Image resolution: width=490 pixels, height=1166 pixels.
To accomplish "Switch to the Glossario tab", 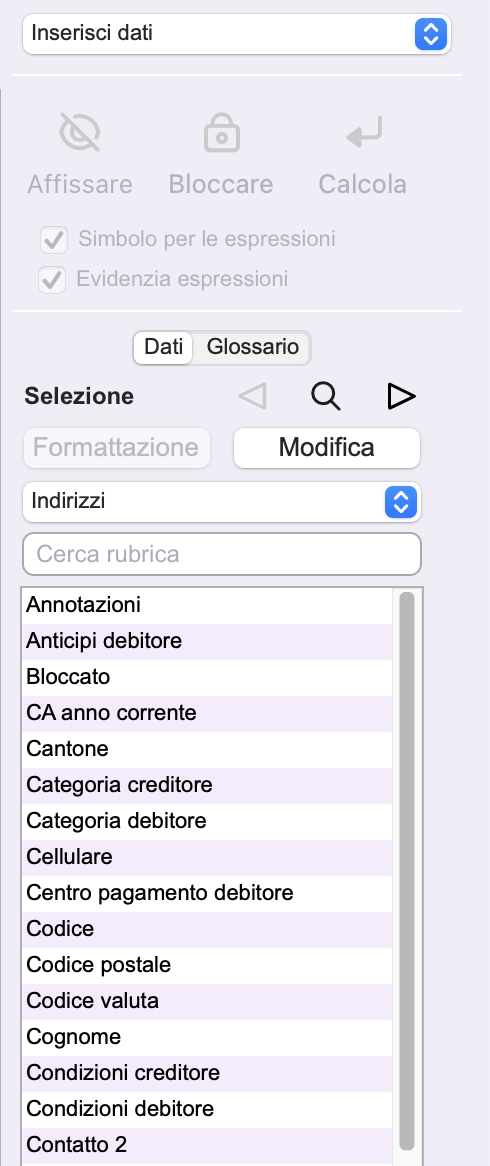I will (x=253, y=347).
